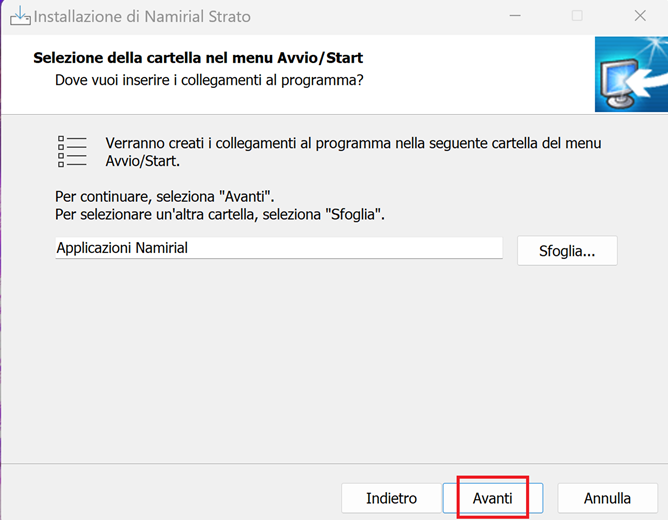Click the setup wizard computer image
This screenshot has width=668, height=520.
pyautogui.click(x=630, y=73)
